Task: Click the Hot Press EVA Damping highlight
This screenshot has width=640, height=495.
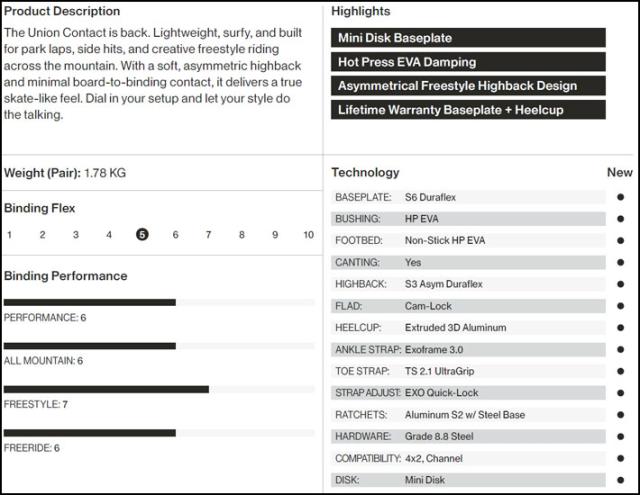Action: [468, 62]
